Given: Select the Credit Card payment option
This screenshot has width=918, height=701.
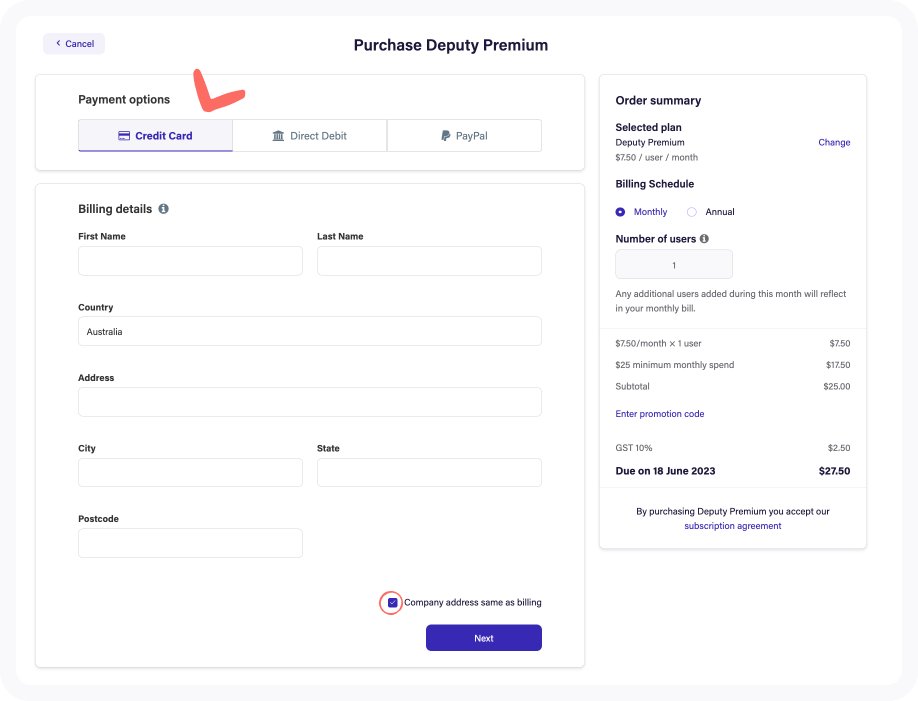Looking at the screenshot, I should click(x=155, y=135).
